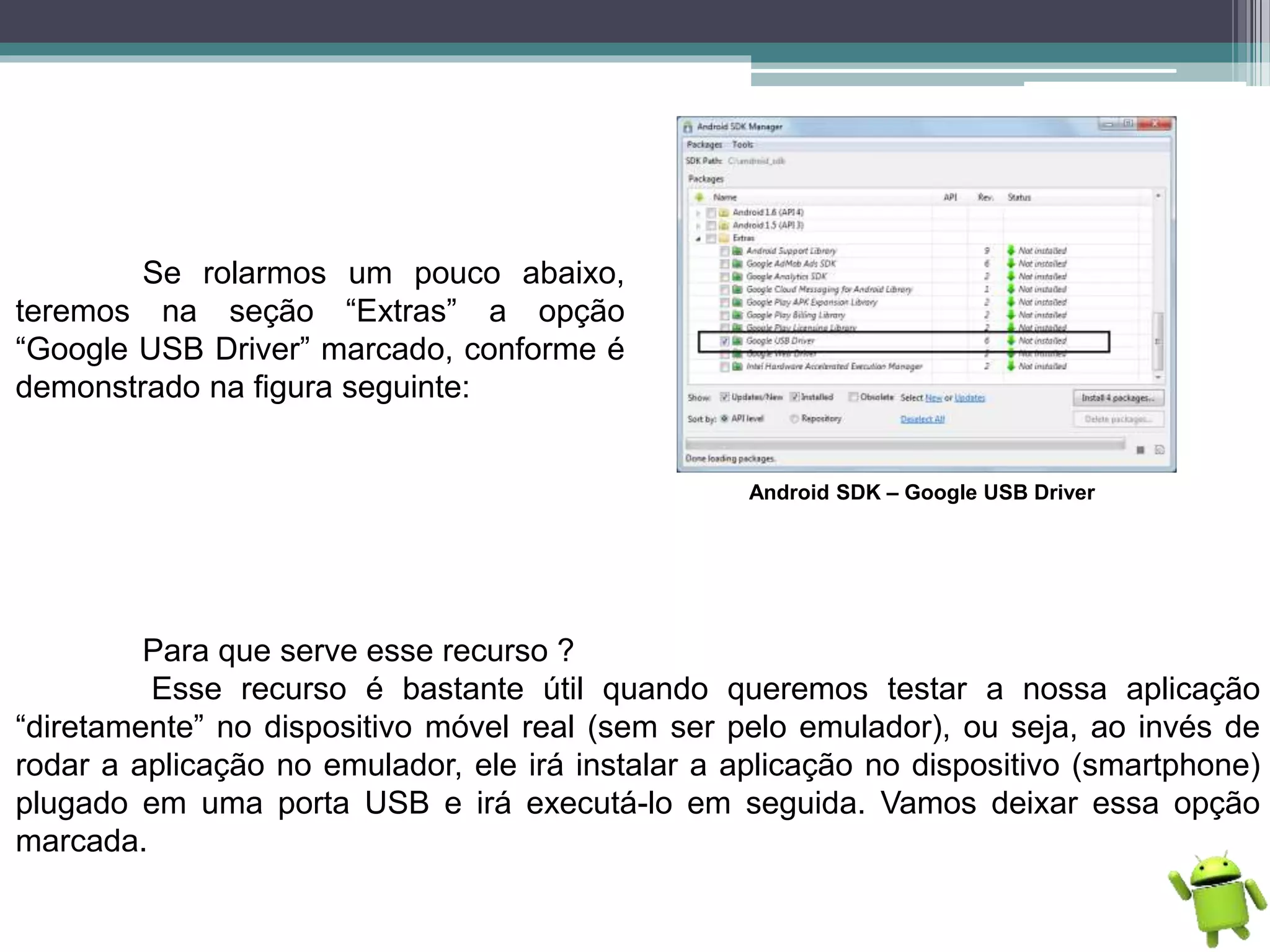1270x952 pixels.
Task: Check the Android Support Library checkbox
Action: tap(724, 251)
